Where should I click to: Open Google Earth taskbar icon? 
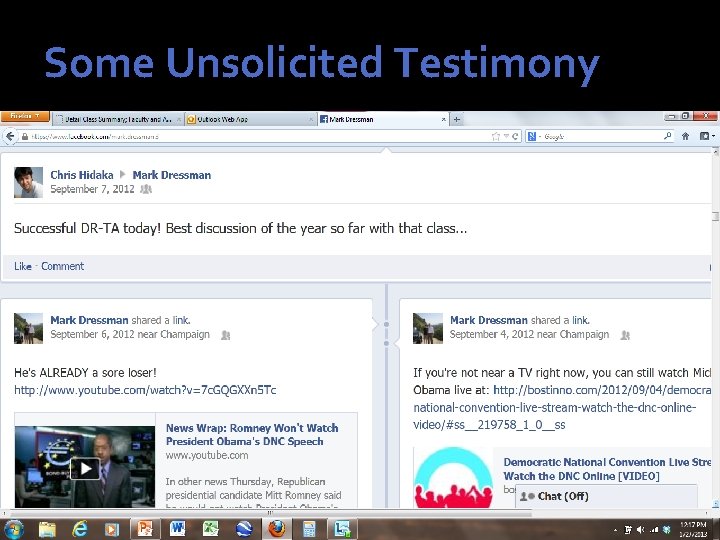pos(243,529)
